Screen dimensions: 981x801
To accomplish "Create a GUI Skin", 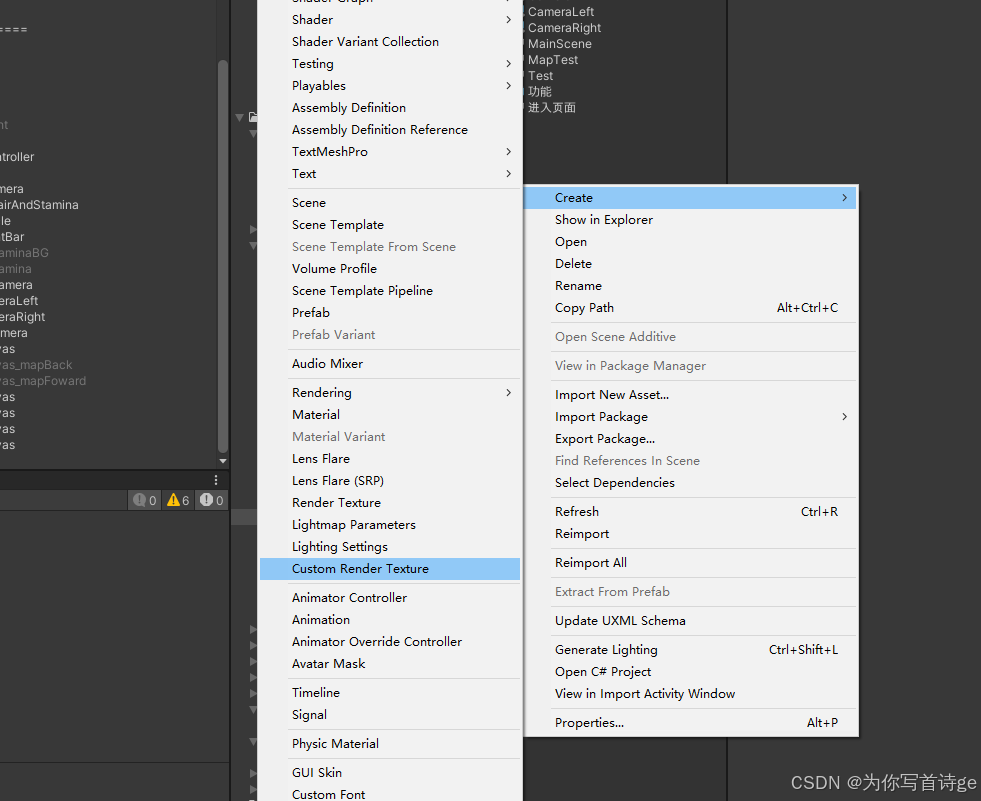I will tap(390, 773).
